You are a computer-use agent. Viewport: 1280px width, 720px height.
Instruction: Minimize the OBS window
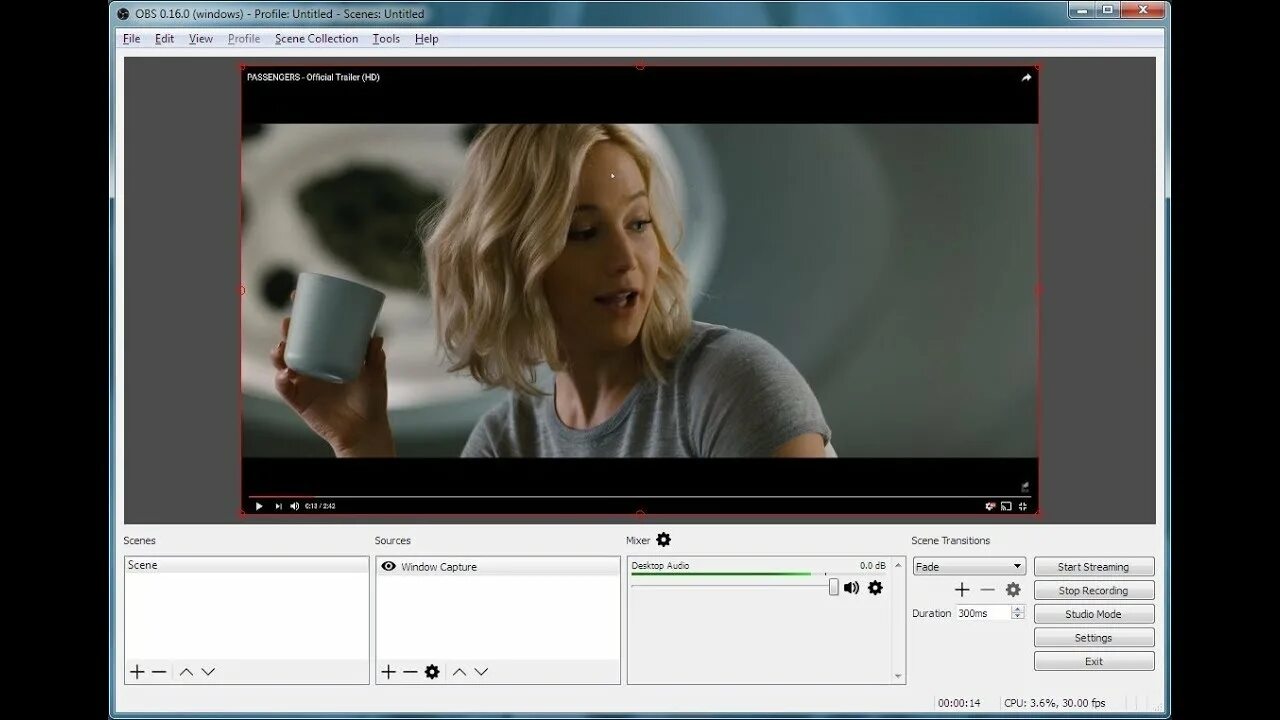[x=1081, y=10]
